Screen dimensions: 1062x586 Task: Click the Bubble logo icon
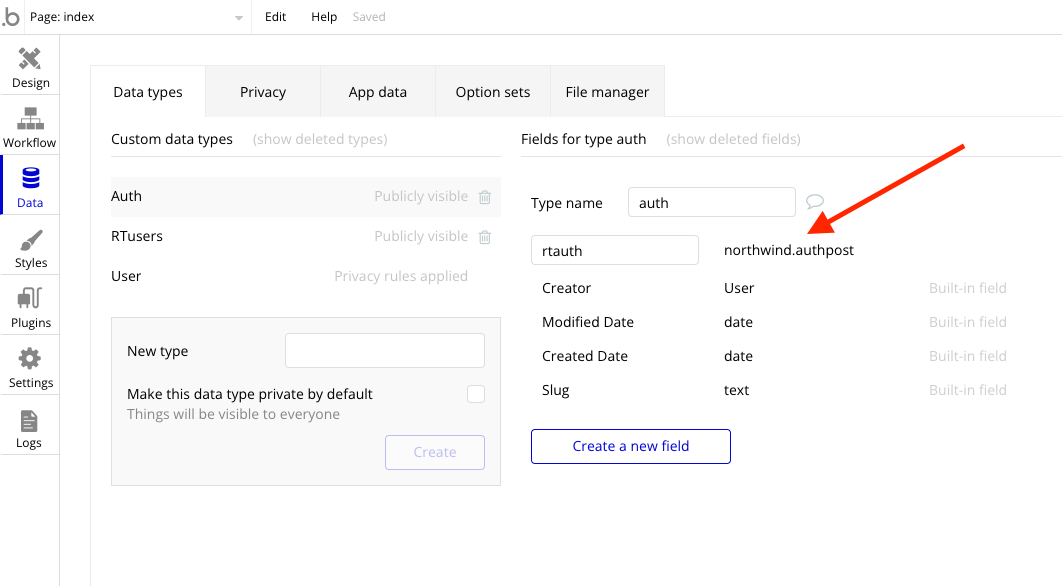[11, 17]
